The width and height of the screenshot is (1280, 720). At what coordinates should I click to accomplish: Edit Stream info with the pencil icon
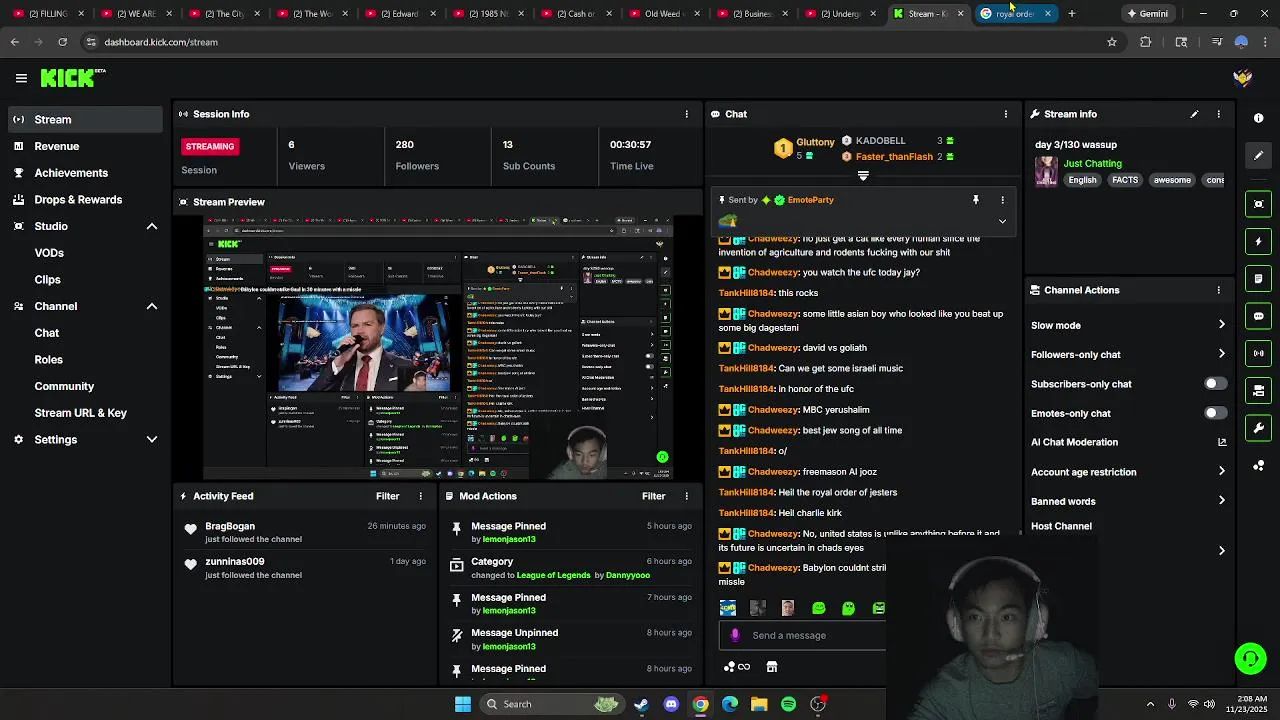coord(1194,114)
